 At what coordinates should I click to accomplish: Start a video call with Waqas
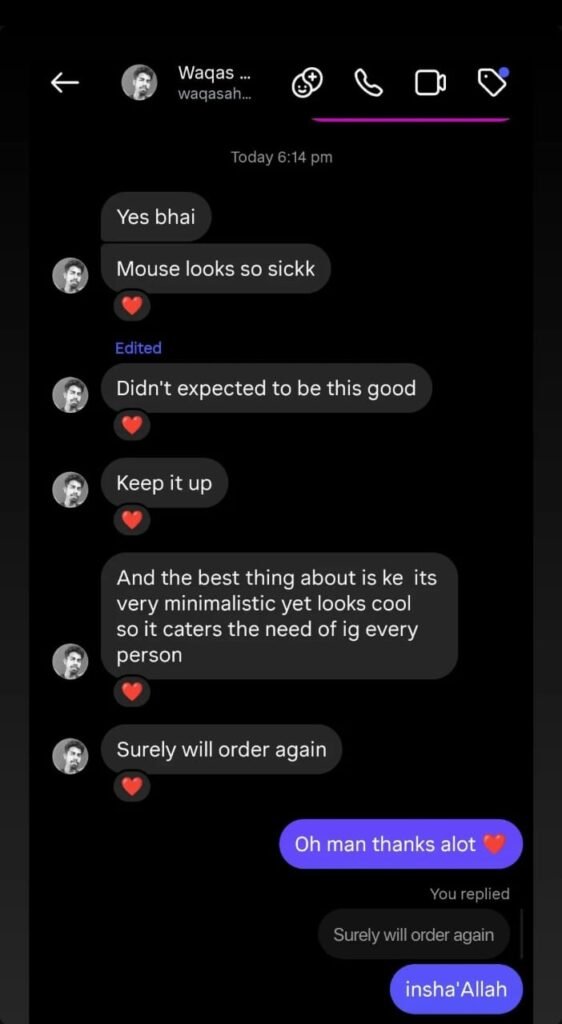point(430,82)
